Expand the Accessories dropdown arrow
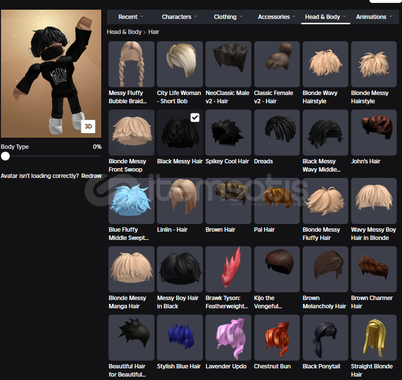 coord(293,17)
